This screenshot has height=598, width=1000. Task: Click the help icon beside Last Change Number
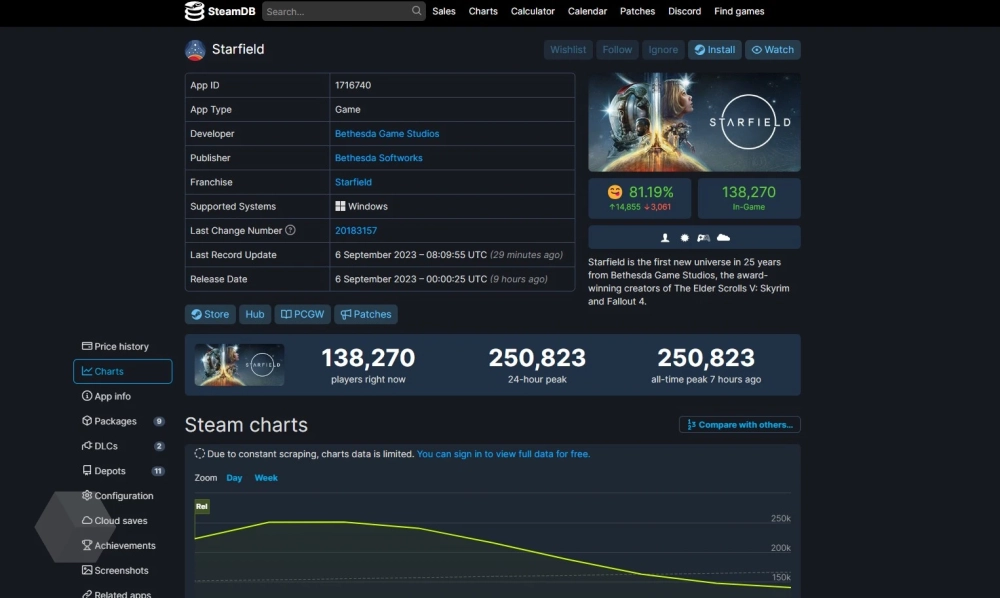[x=290, y=230]
